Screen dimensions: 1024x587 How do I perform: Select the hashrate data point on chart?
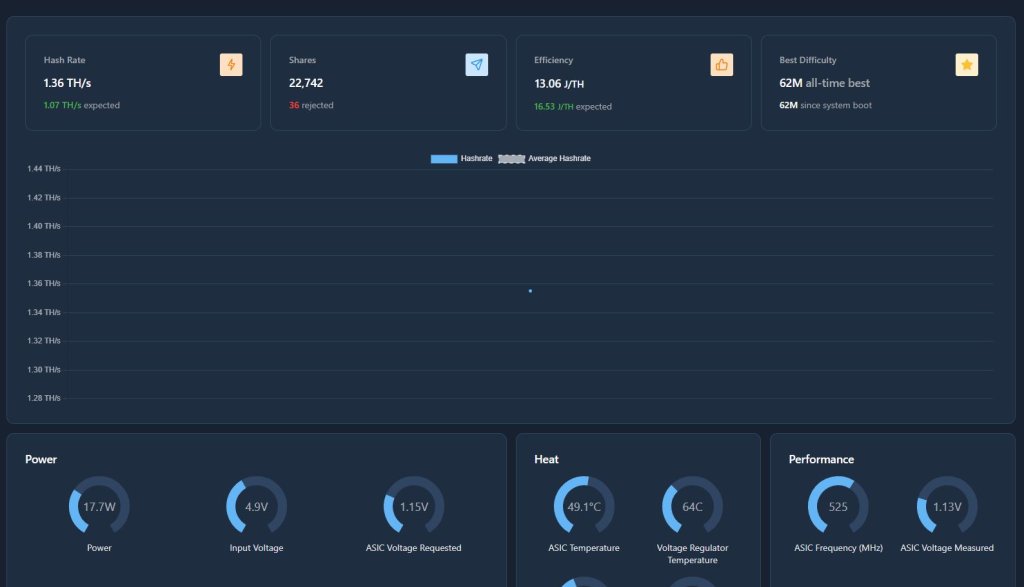coord(530,291)
